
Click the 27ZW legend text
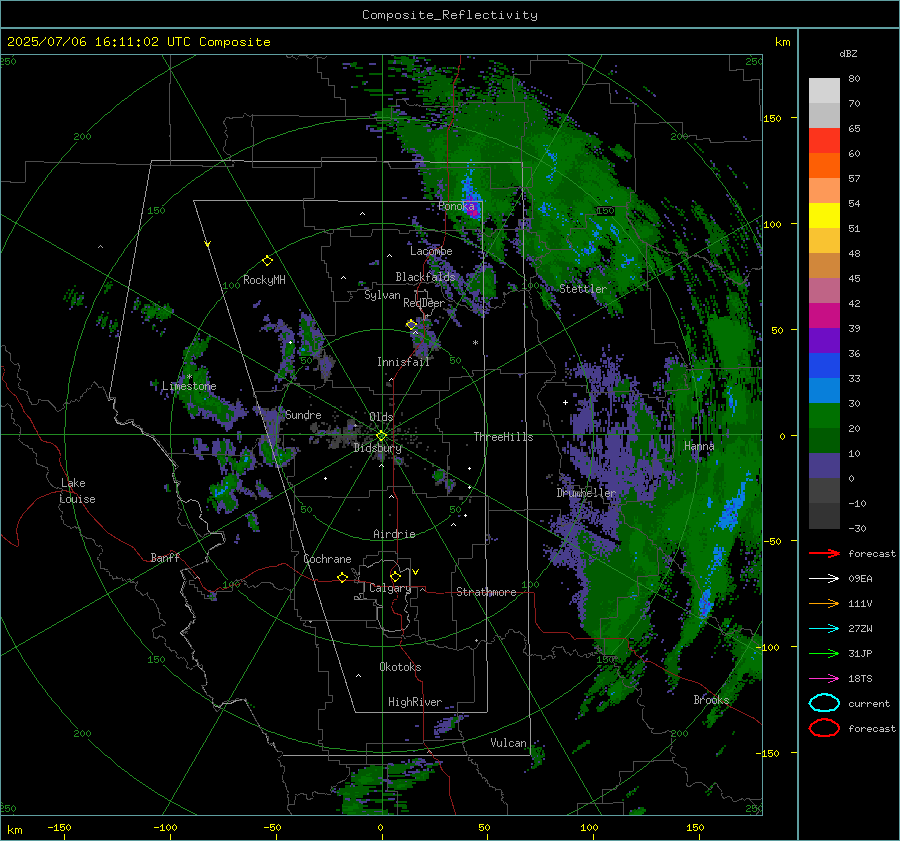click(860, 629)
